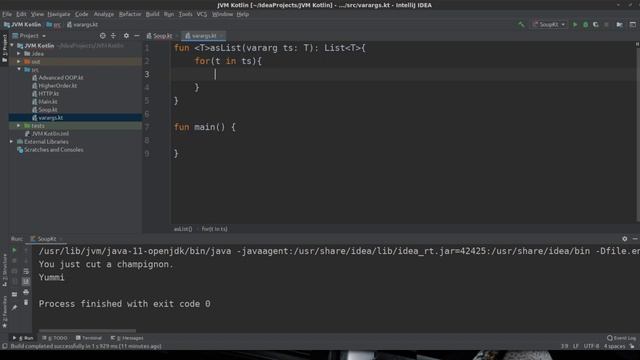Click 4 spaces indent in status bar
The image size is (640, 360).
(614, 346)
